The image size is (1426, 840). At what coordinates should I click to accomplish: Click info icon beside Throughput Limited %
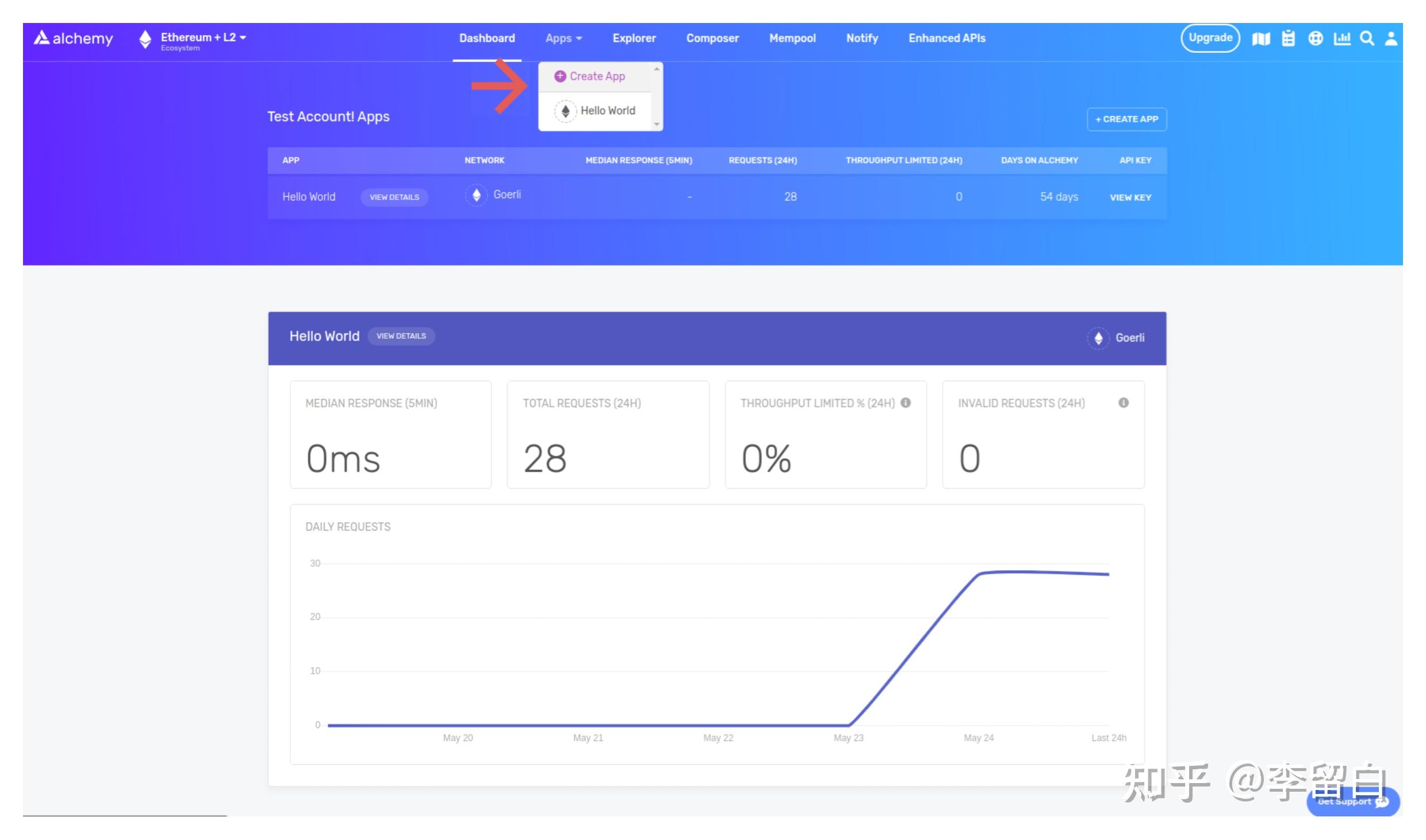(x=906, y=403)
